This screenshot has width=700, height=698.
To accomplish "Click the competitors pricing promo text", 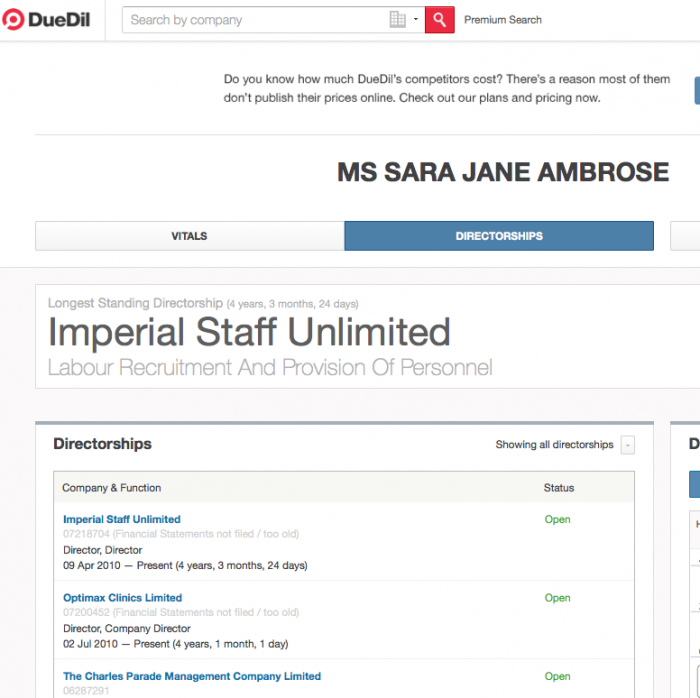I will (446, 88).
